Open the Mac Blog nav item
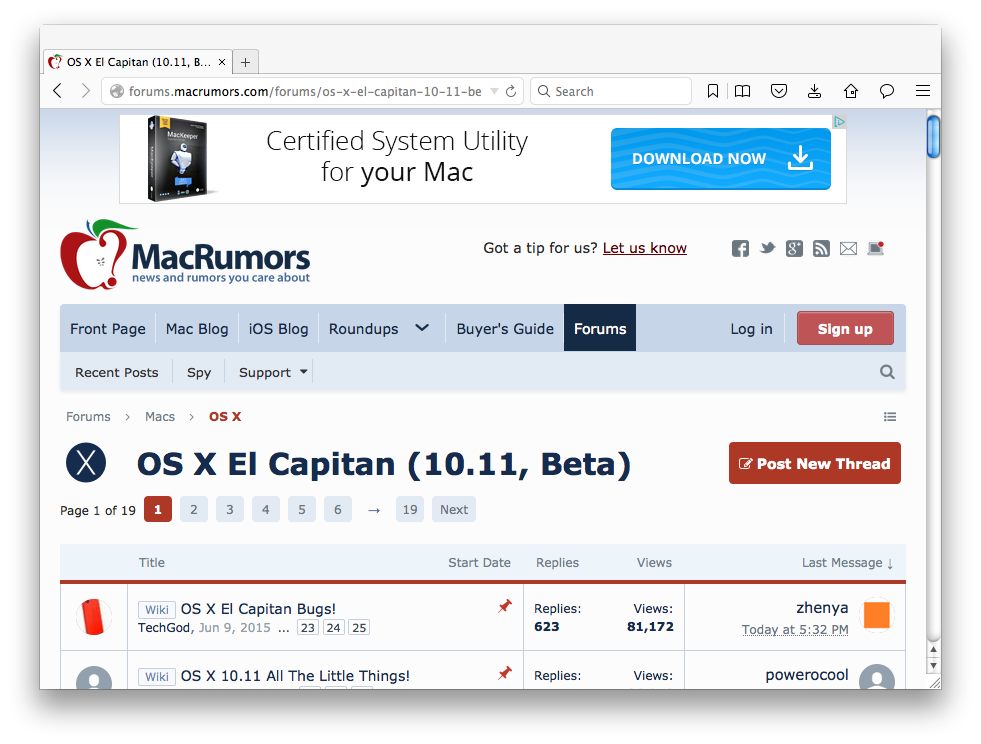The image size is (981, 744). [197, 329]
